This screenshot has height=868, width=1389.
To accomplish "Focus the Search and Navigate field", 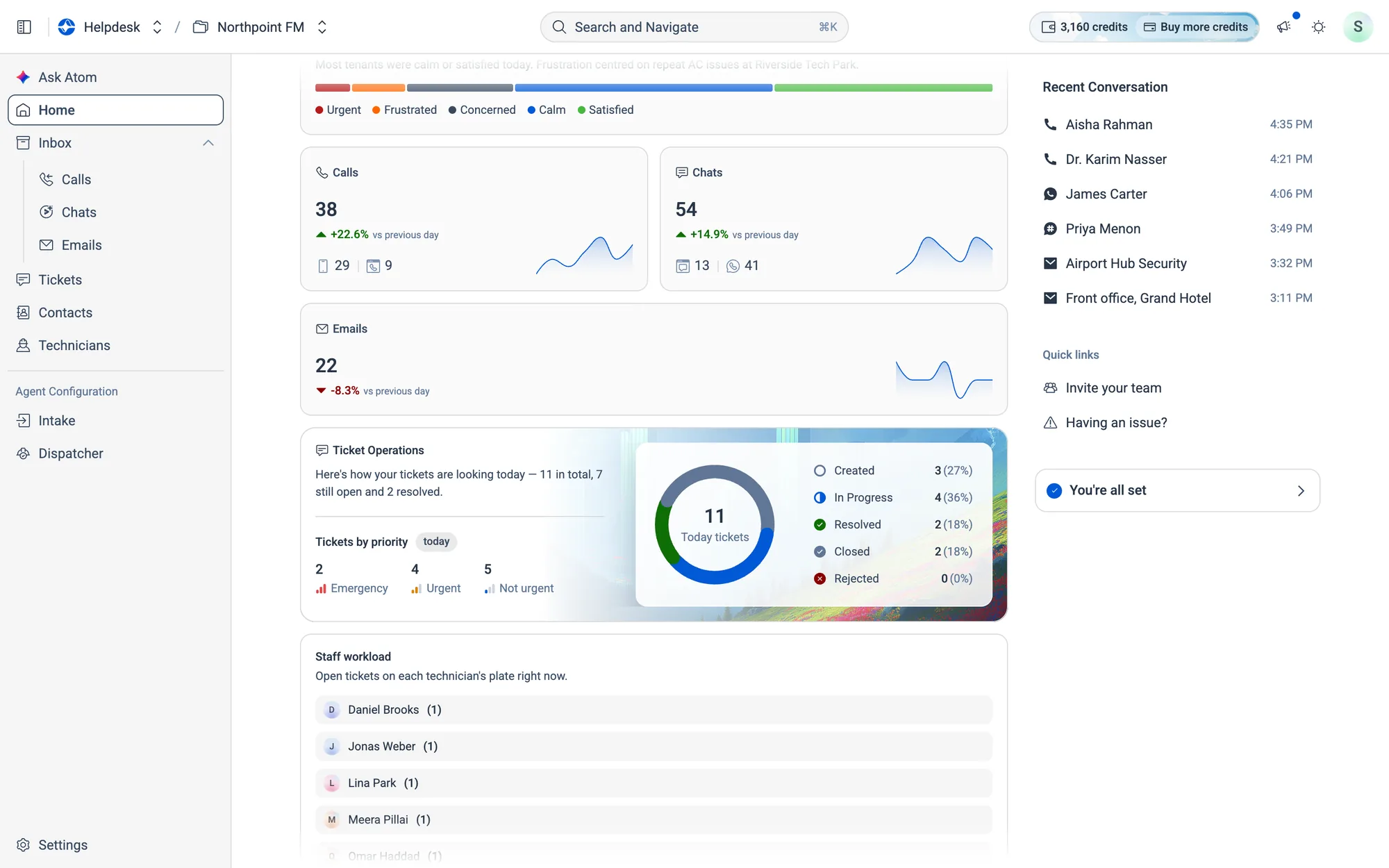I will pos(694,27).
